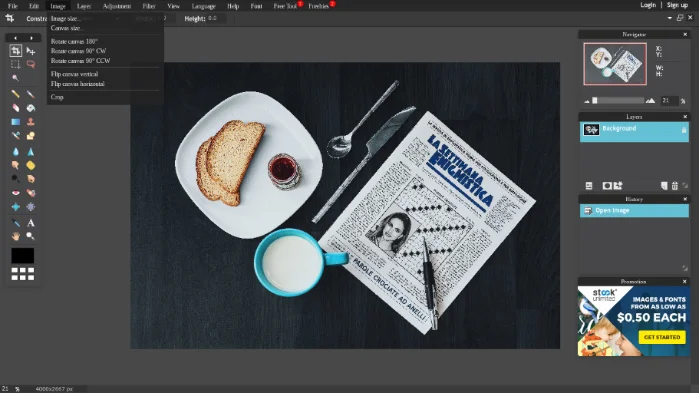Select the Smudge finger tool
Image resolution: width=699 pixels, height=393 pixels.
click(x=16, y=165)
